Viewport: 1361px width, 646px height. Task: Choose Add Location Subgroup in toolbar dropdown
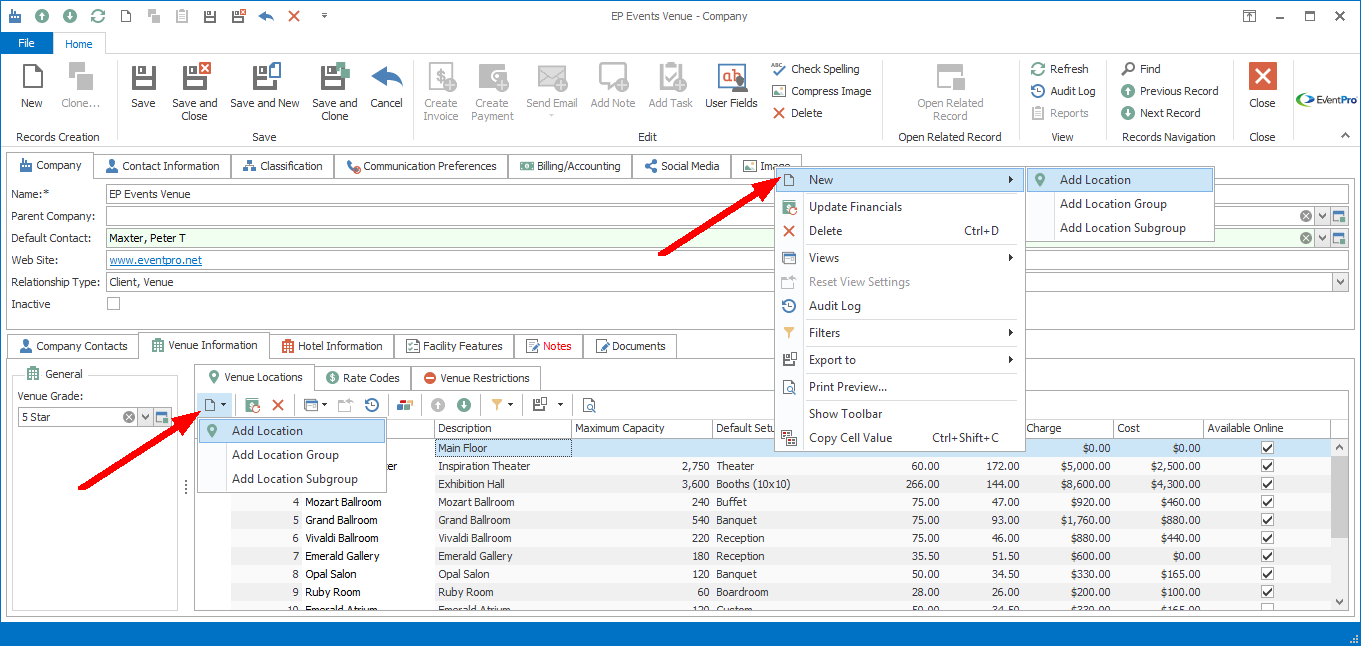pyautogui.click(x=291, y=479)
